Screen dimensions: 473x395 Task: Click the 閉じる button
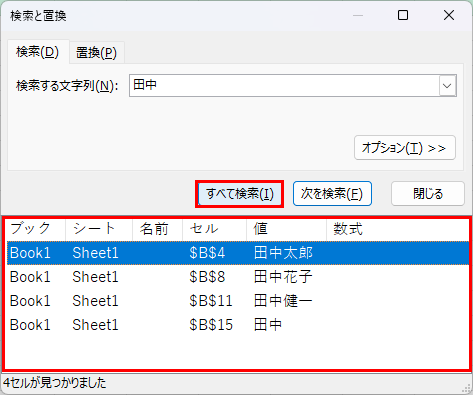coord(428,194)
